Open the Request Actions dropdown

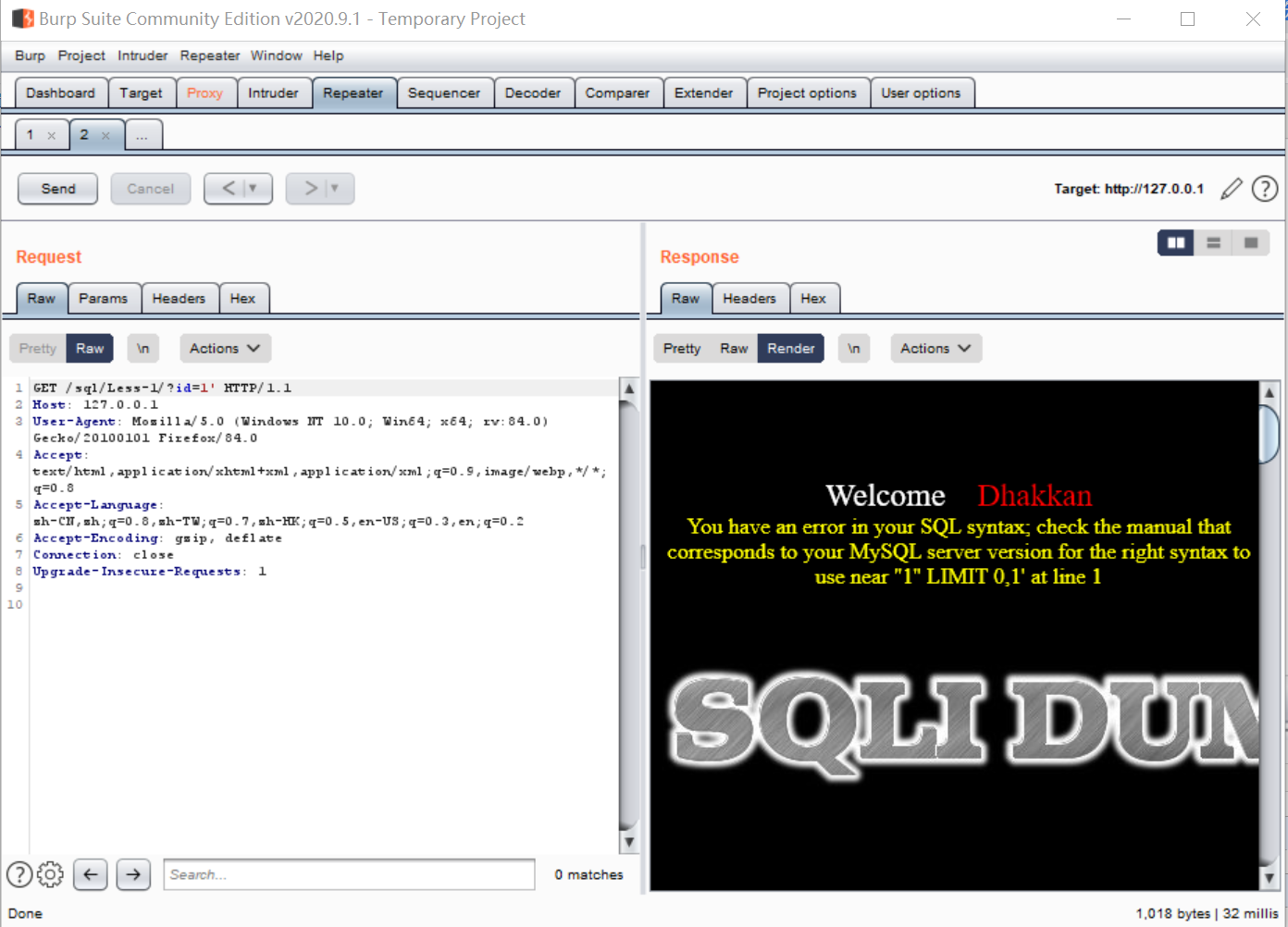coord(225,349)
